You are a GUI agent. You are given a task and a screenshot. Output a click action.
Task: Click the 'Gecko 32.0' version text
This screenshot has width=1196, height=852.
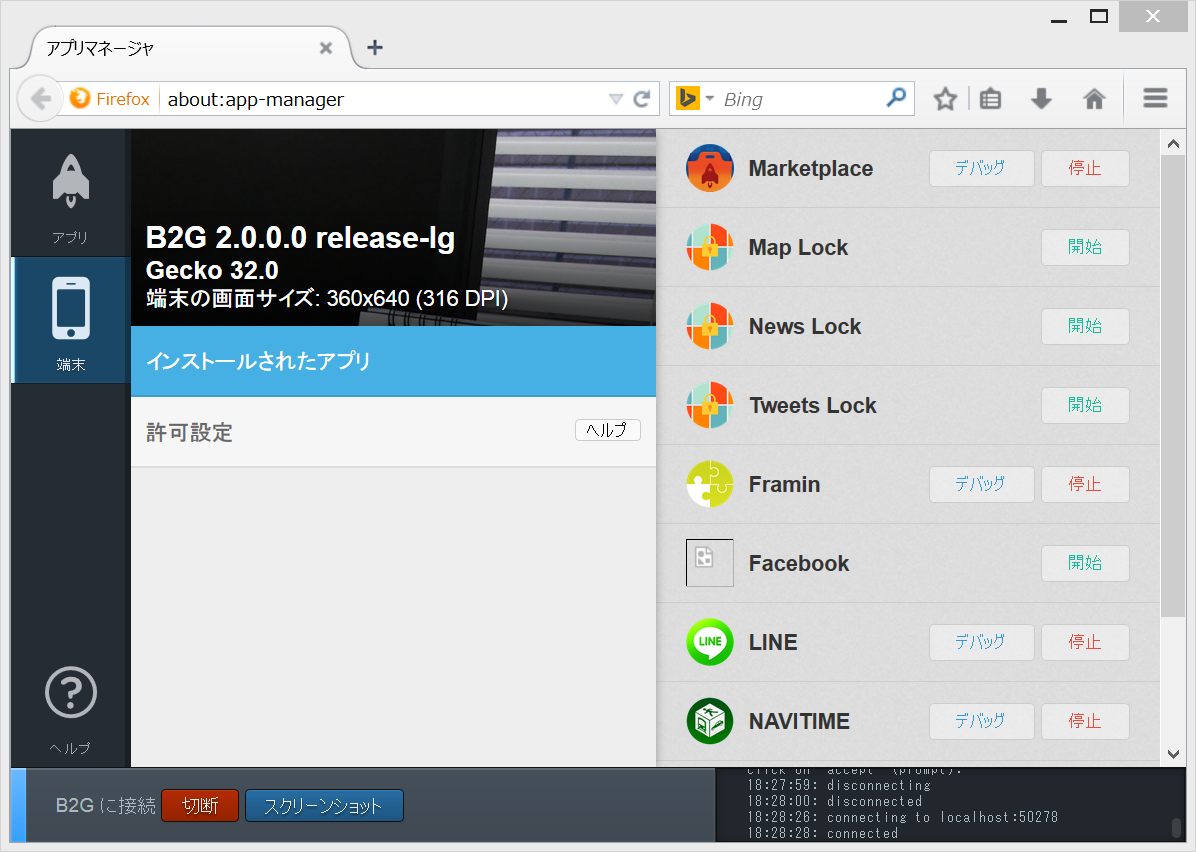tap(212, 271)
